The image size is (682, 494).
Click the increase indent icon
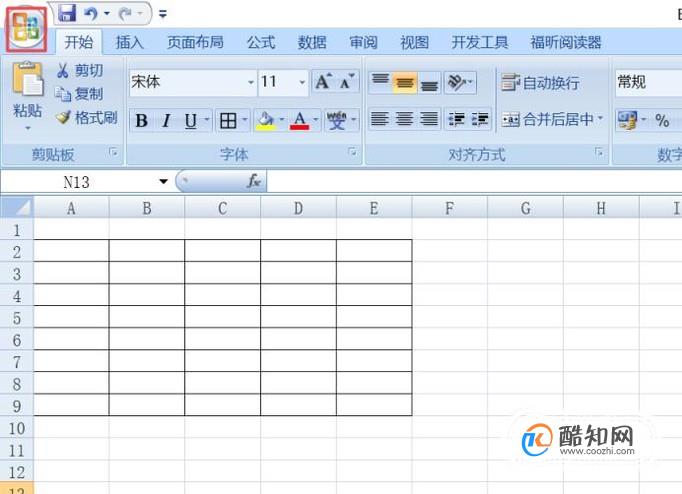tap(480, 119)
